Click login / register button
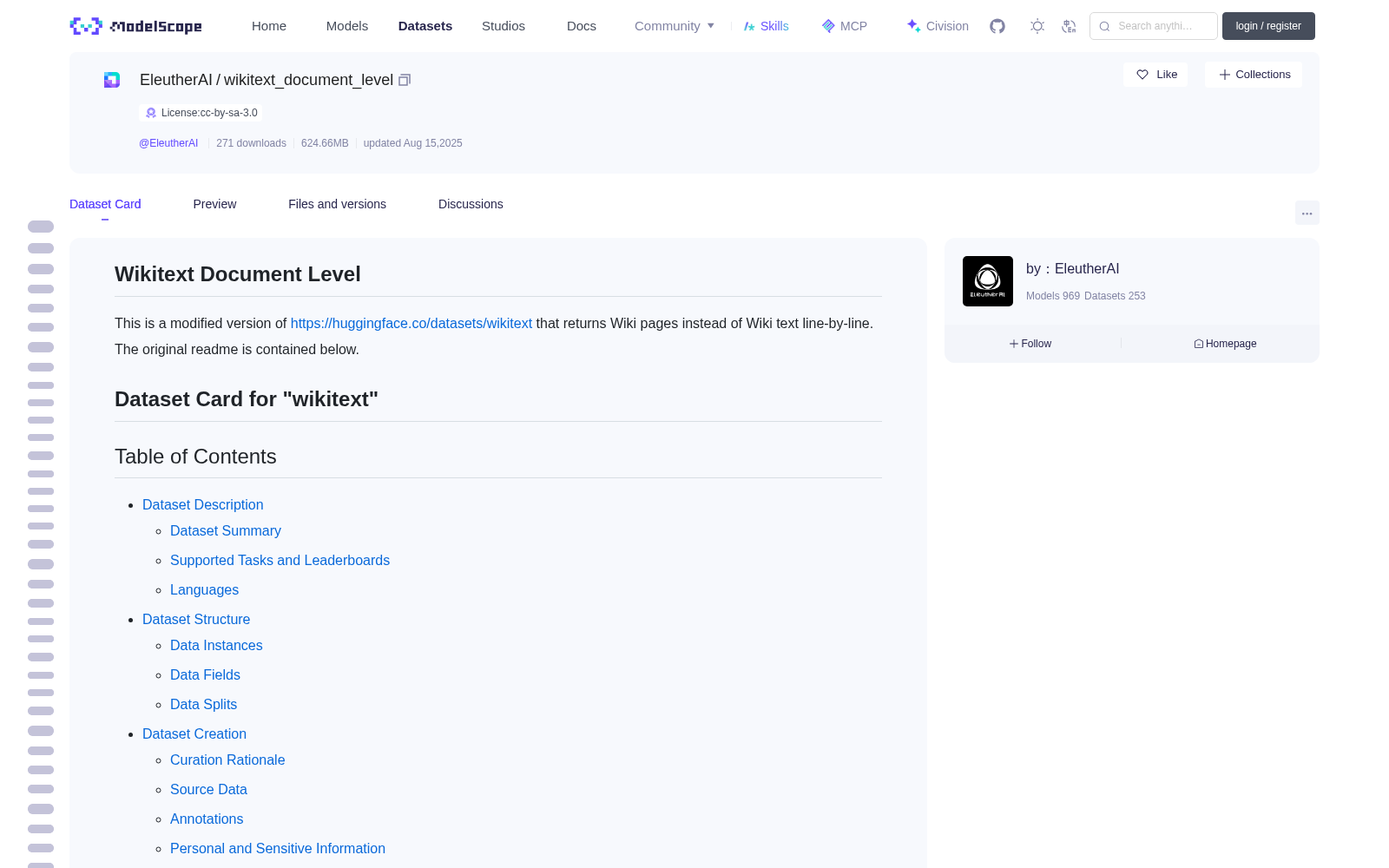This screenshot has width=1389, height=868. click(x=1268, y=26)
